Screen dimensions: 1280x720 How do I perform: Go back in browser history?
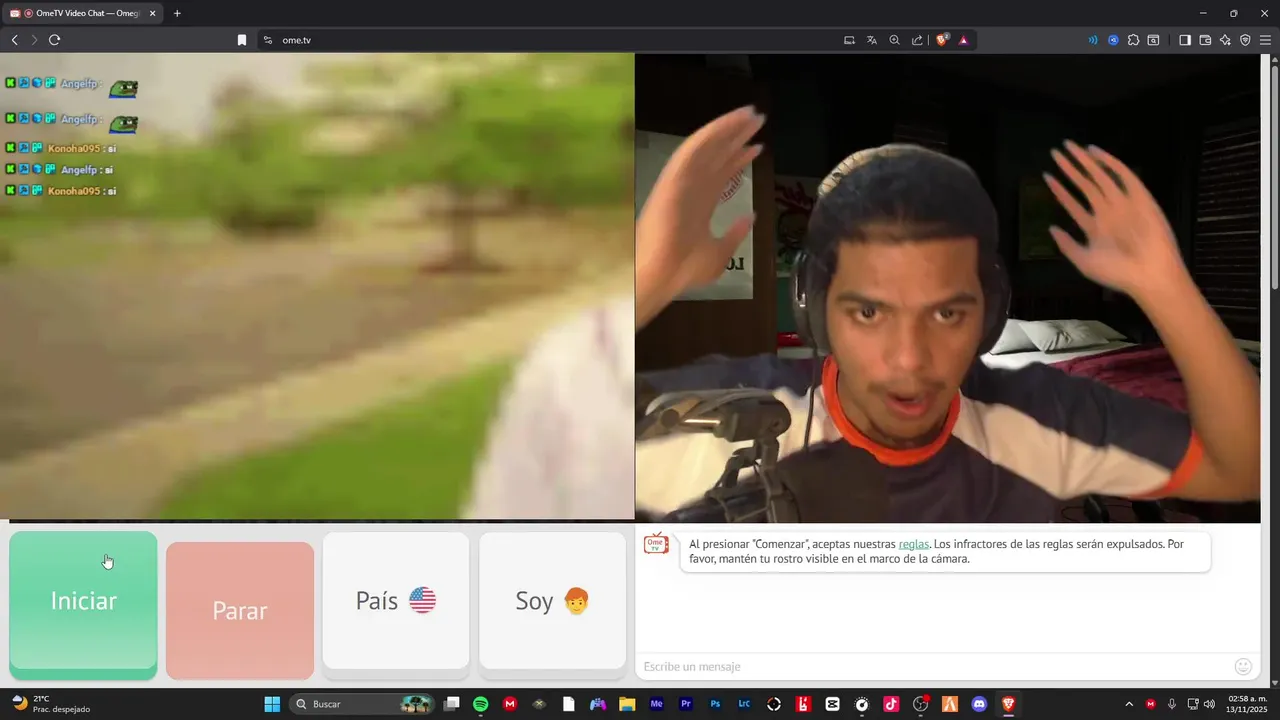(x=14, y=40)
